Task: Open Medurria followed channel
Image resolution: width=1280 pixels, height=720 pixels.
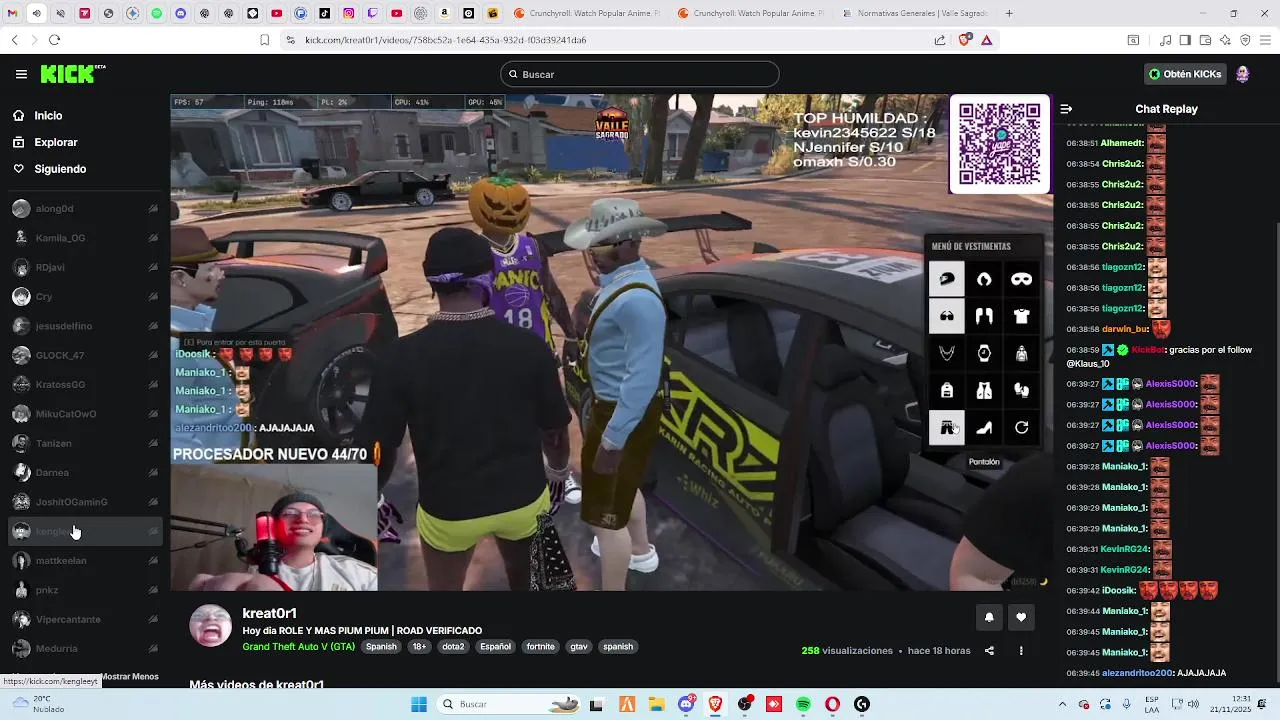Action: pos(84,648)
